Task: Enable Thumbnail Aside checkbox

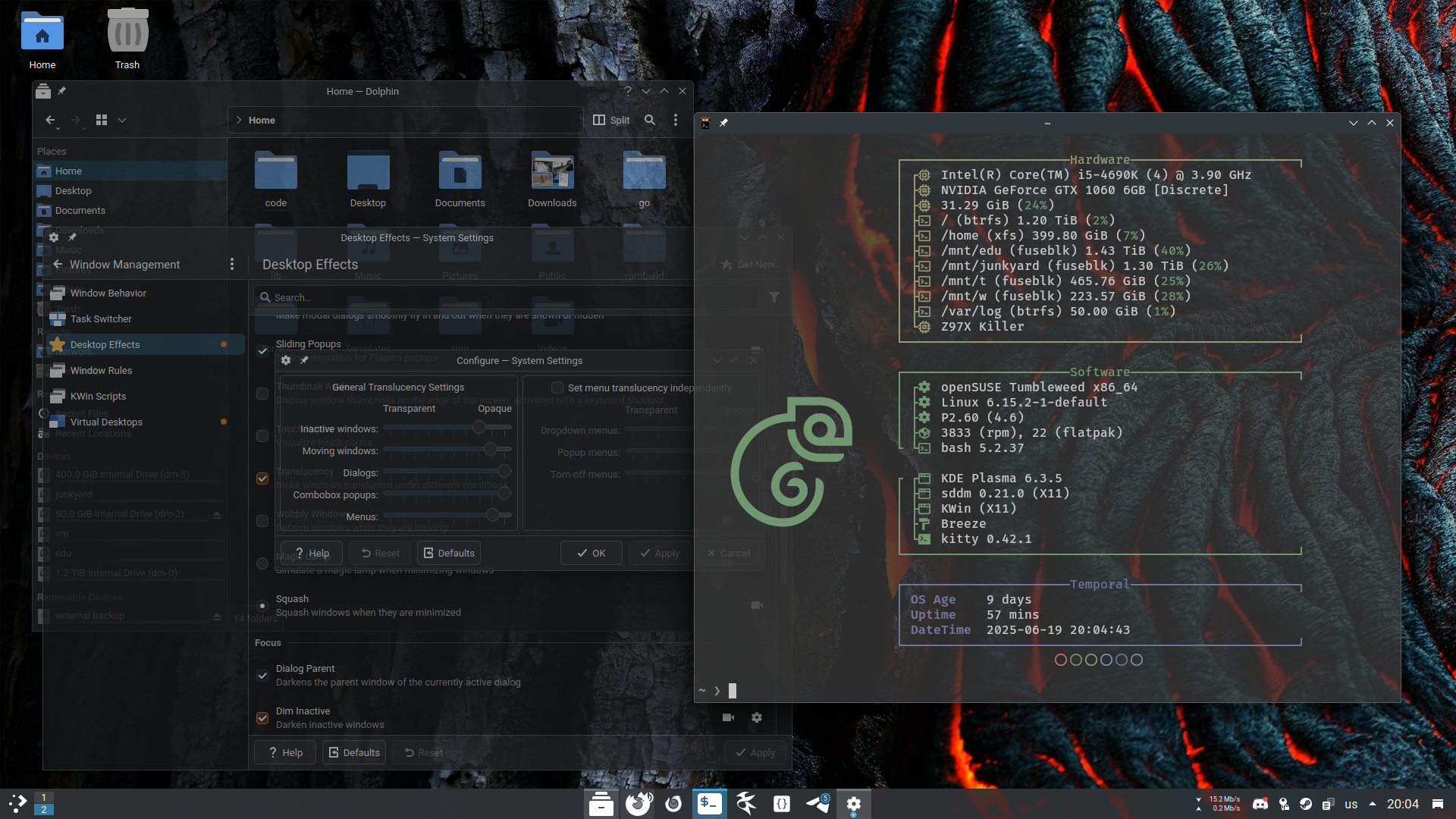Action: (x=262, y=394)
